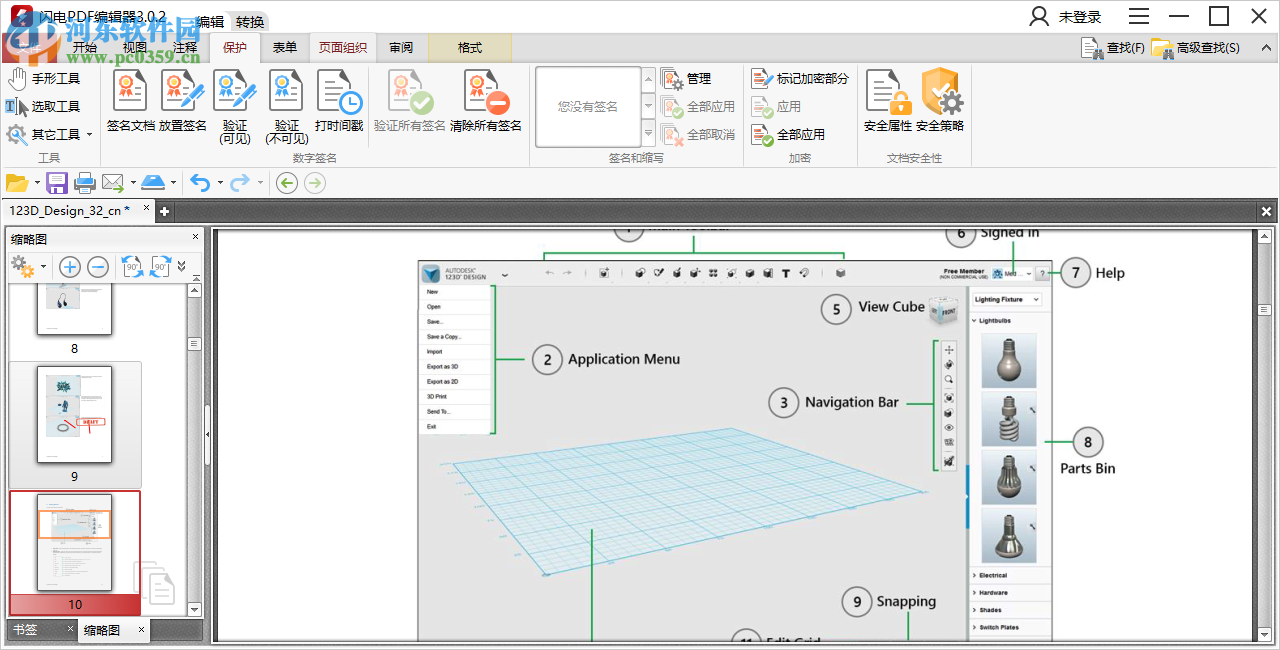Click the undo arrow icon

click(200, 182)
